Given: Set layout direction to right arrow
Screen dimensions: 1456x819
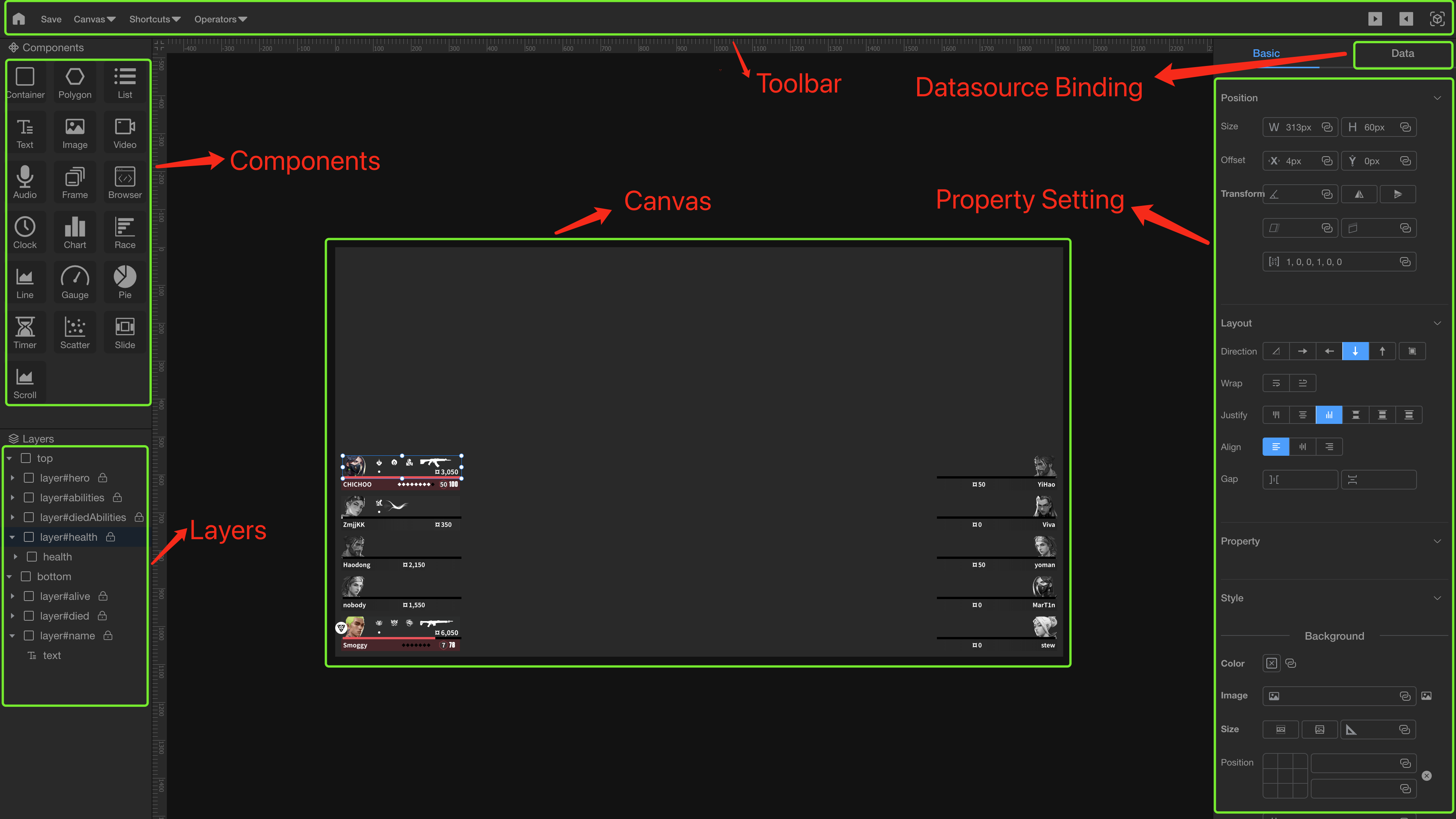Looking at the screenshot, I should (1302, 351).
